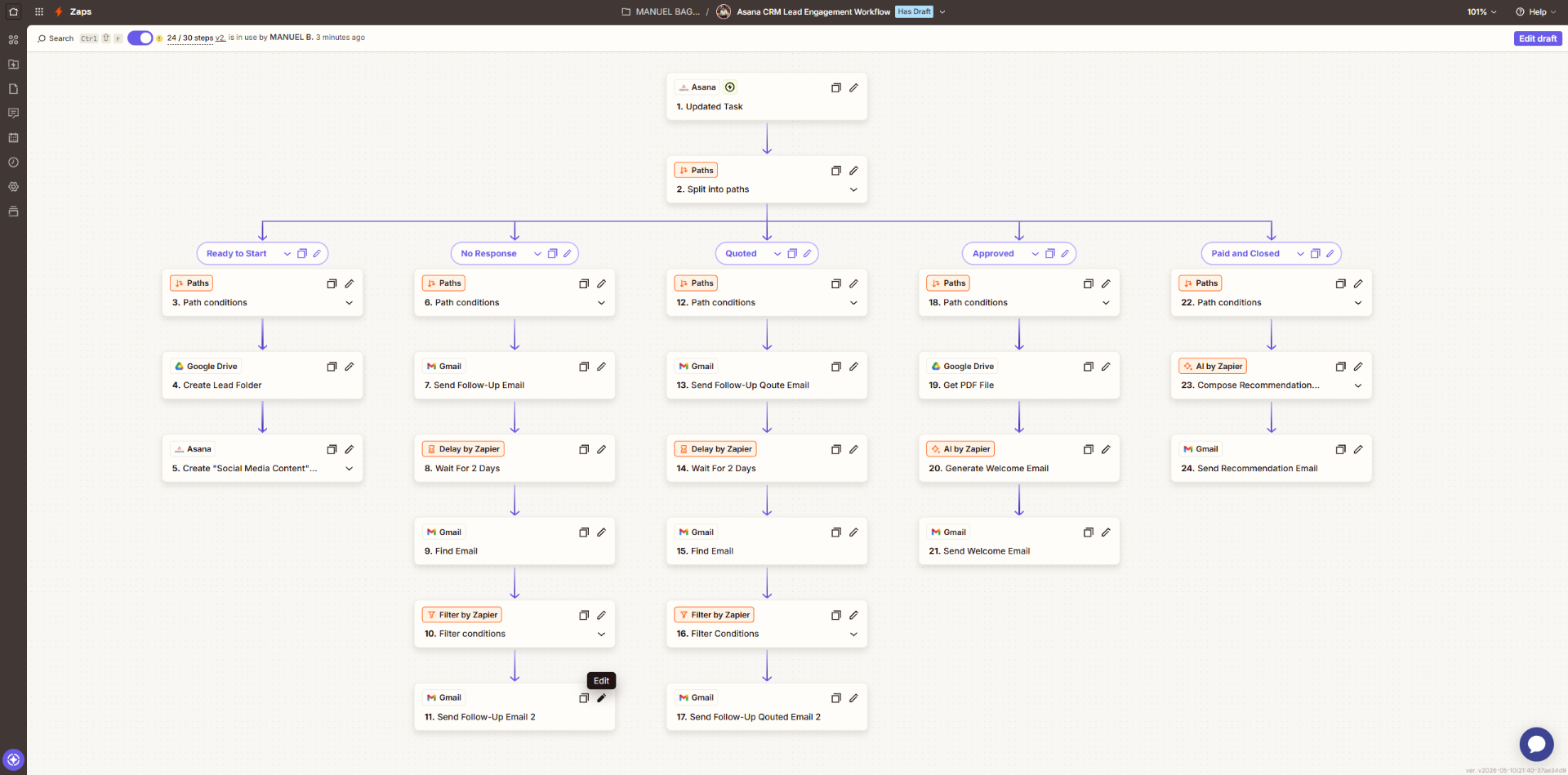Duplicate the Updated Task step

(836, 87)
